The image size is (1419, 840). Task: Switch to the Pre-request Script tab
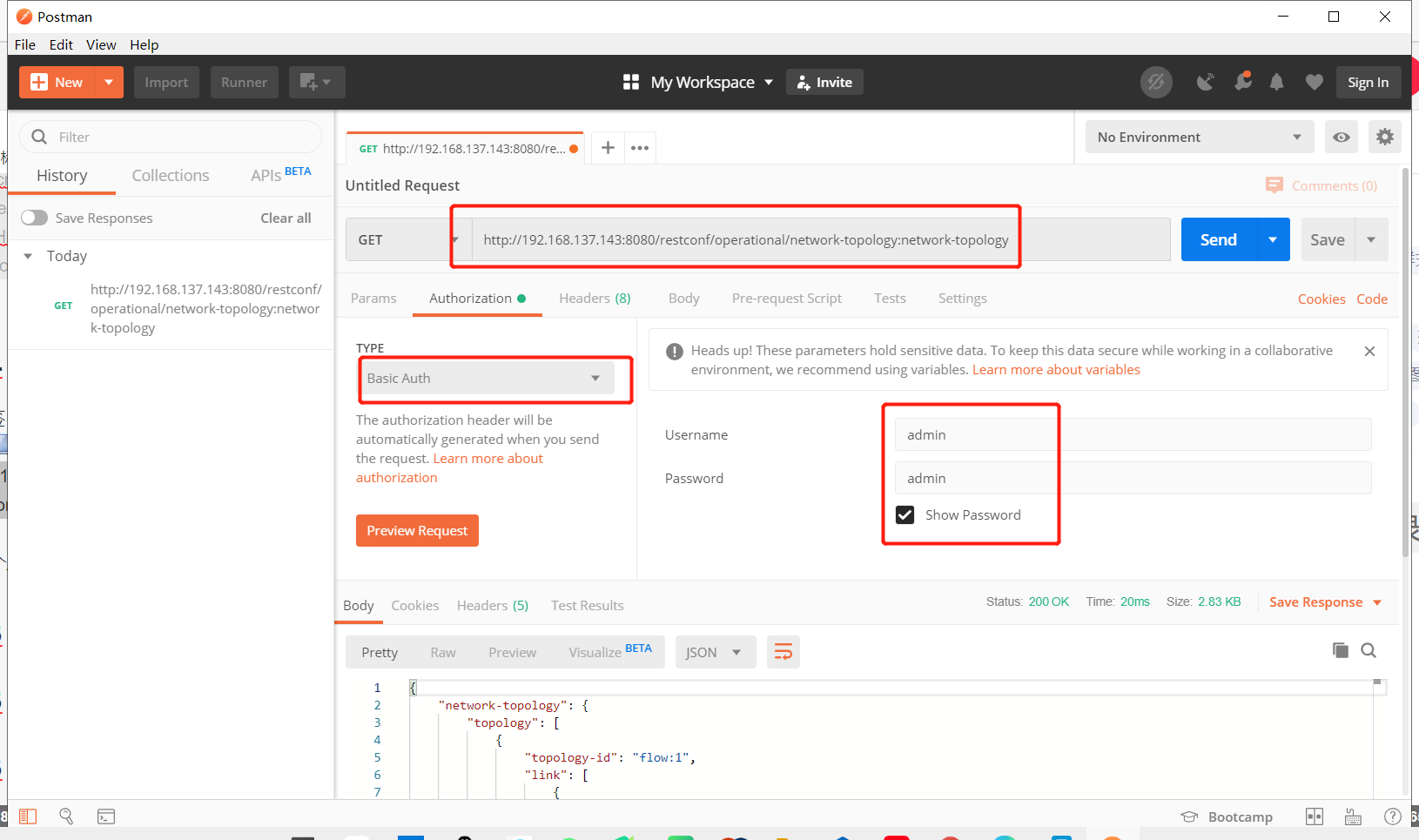pyautogui.click(x=786, y=298)
